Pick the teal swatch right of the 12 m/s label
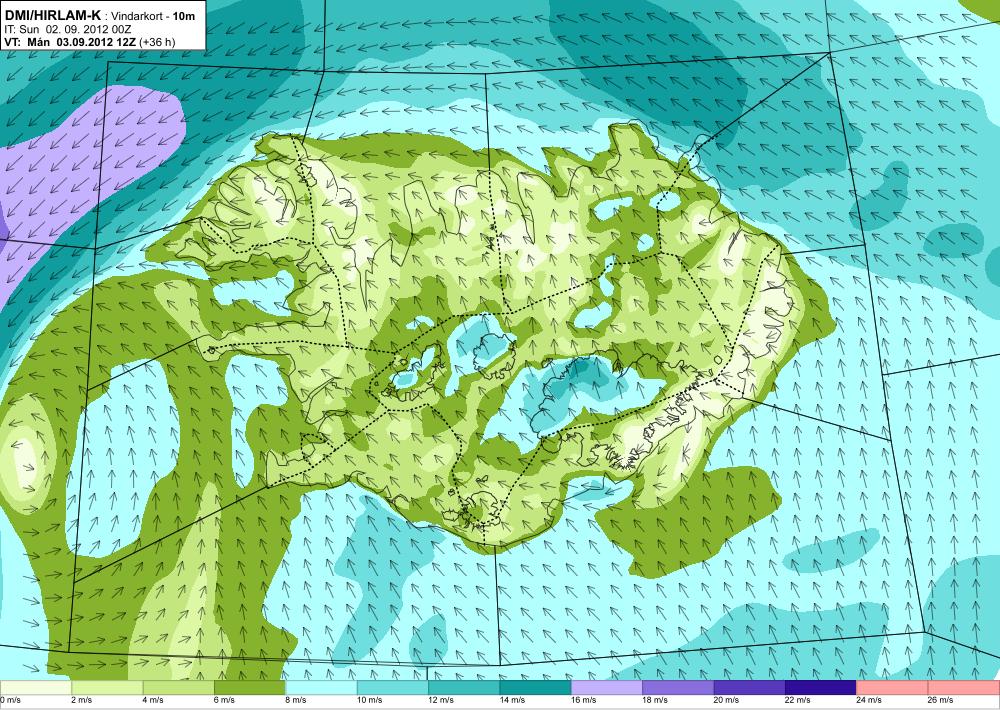 (x=464, y=687)
